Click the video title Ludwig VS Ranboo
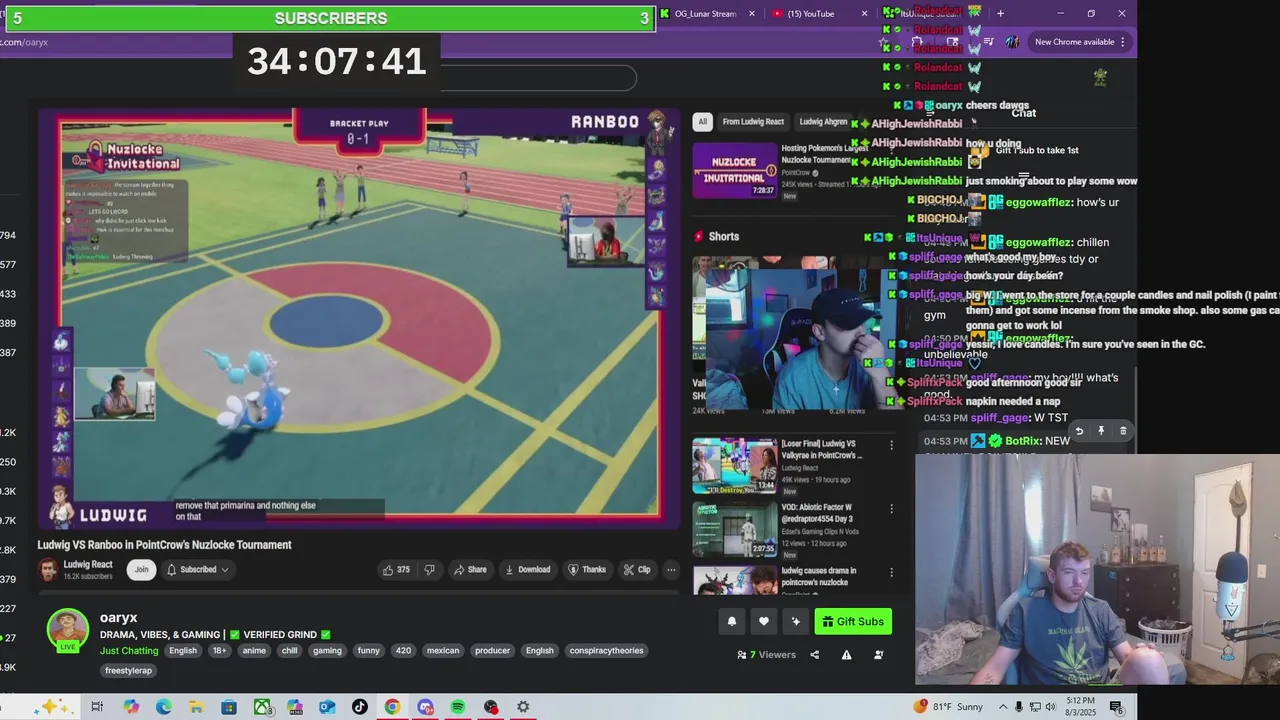This screenshot has width=1280, height=720. [164, 545]
